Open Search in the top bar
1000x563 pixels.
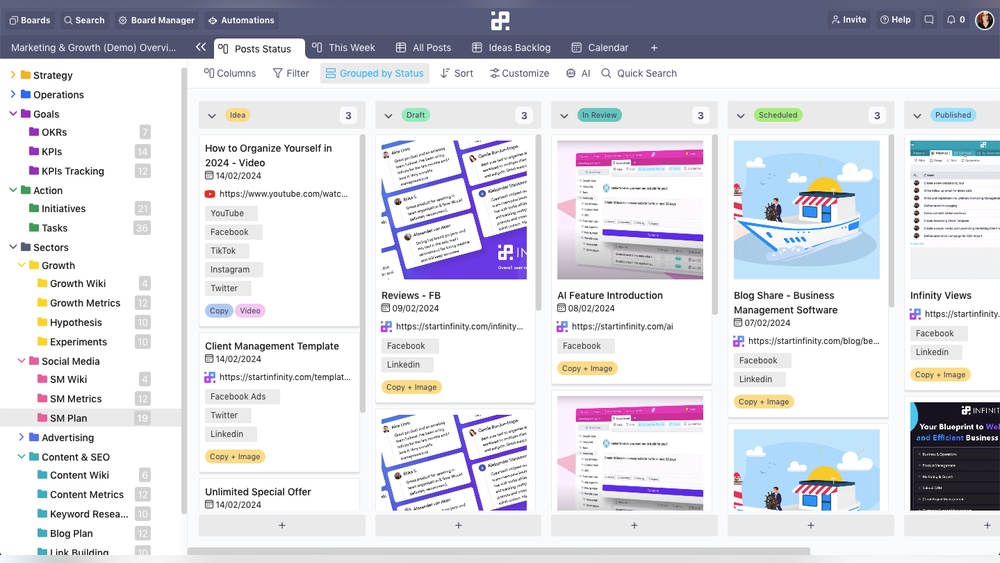point(84,20)
